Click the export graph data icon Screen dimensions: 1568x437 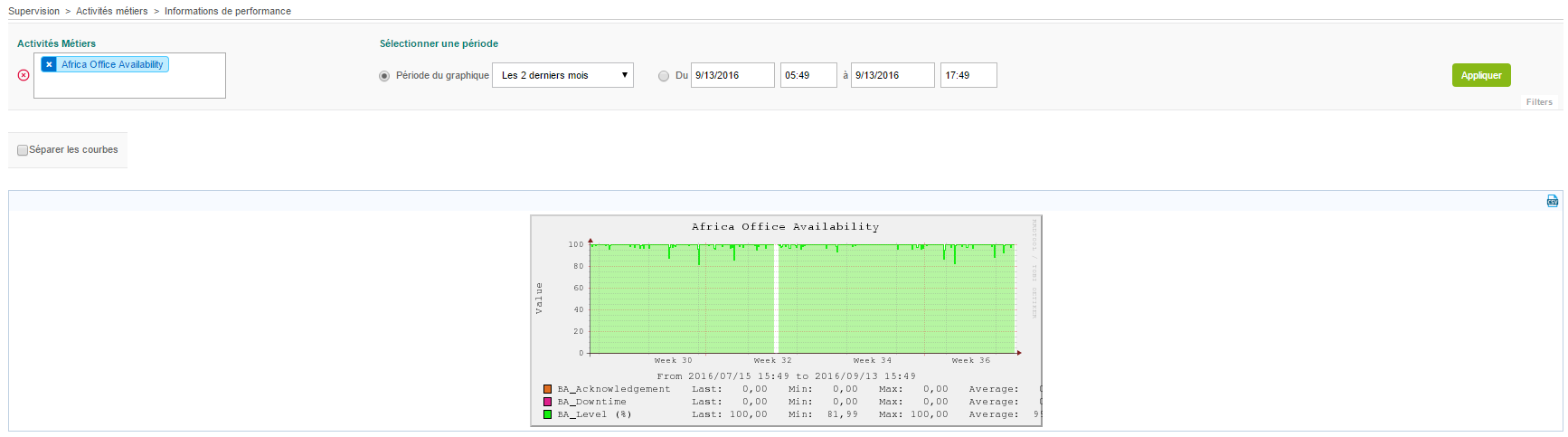1553,201
